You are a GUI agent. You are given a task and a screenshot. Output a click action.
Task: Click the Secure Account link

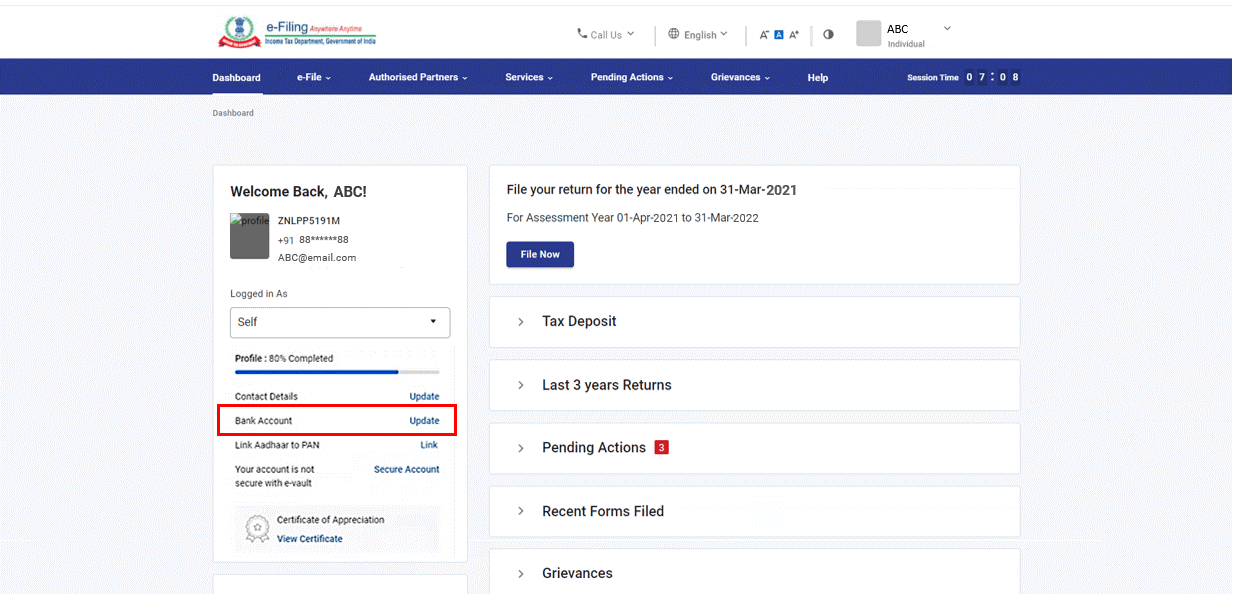(406, 469)
